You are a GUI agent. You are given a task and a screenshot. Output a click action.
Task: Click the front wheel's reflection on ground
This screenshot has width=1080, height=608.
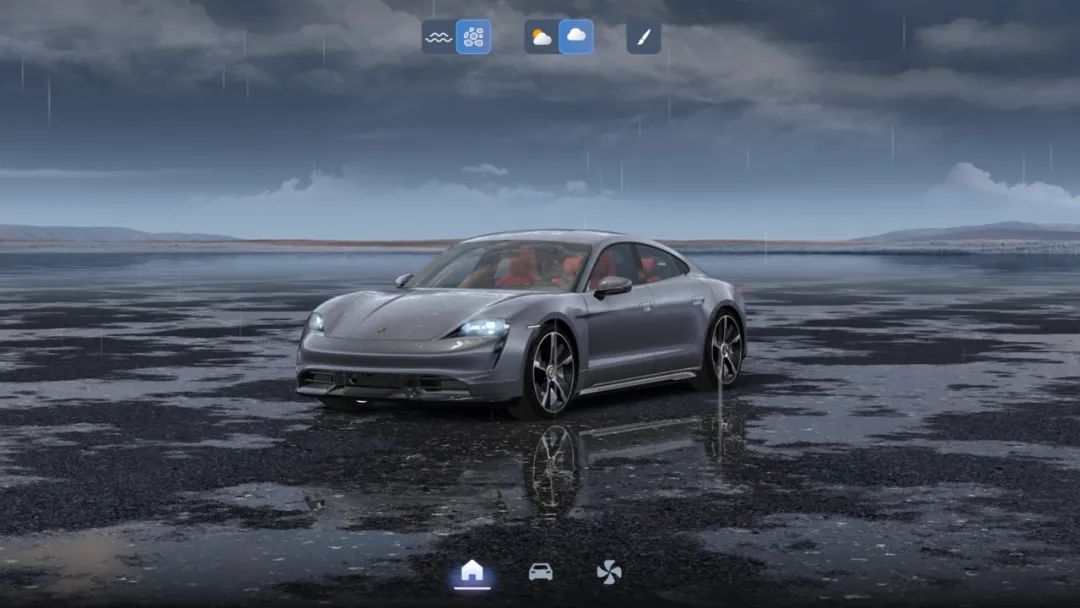click(553, 468)
